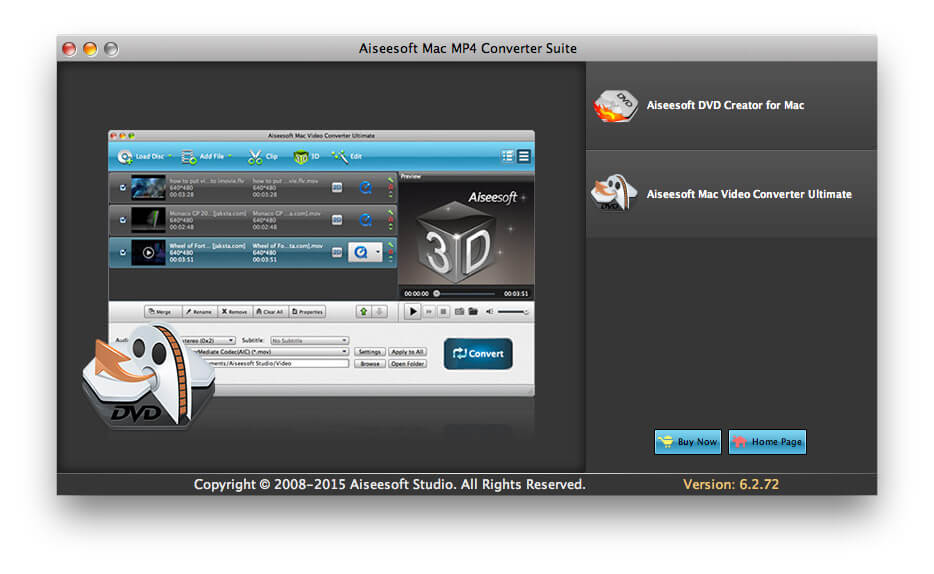Click the preview playback progress slider
934x574 pixels.
point(465,294)
